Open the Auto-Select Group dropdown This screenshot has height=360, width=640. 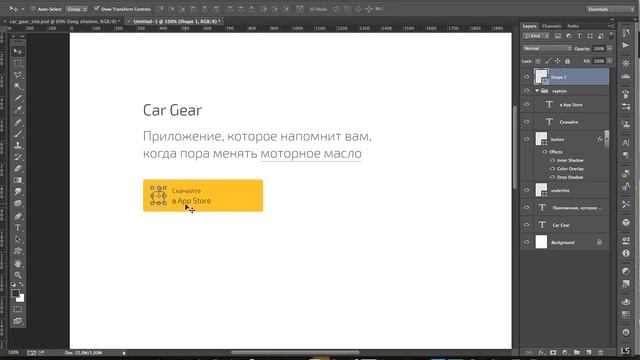[x=76, y=9]
